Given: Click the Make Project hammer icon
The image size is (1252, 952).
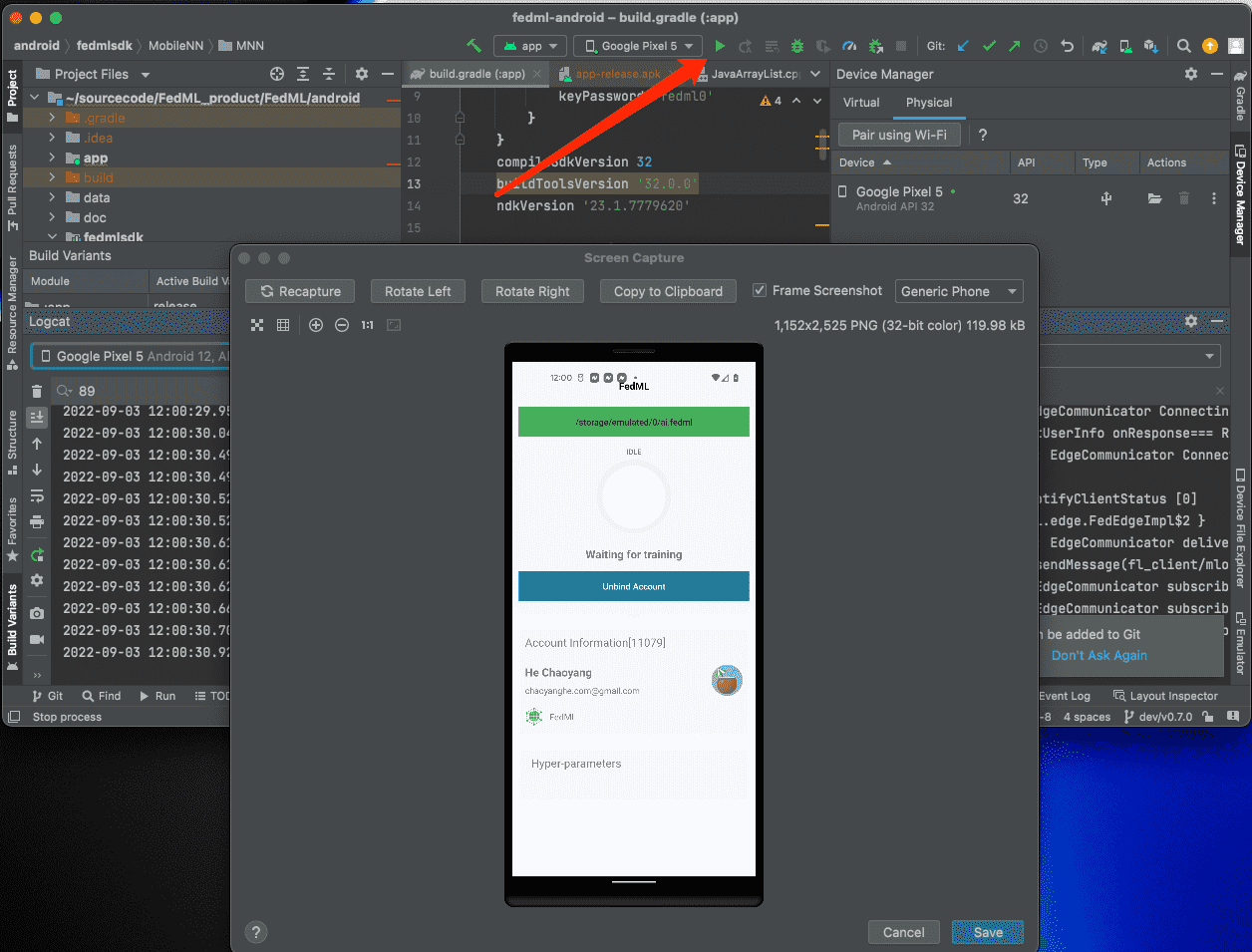Looking at the screenshot, I should [x=474, y=46].
